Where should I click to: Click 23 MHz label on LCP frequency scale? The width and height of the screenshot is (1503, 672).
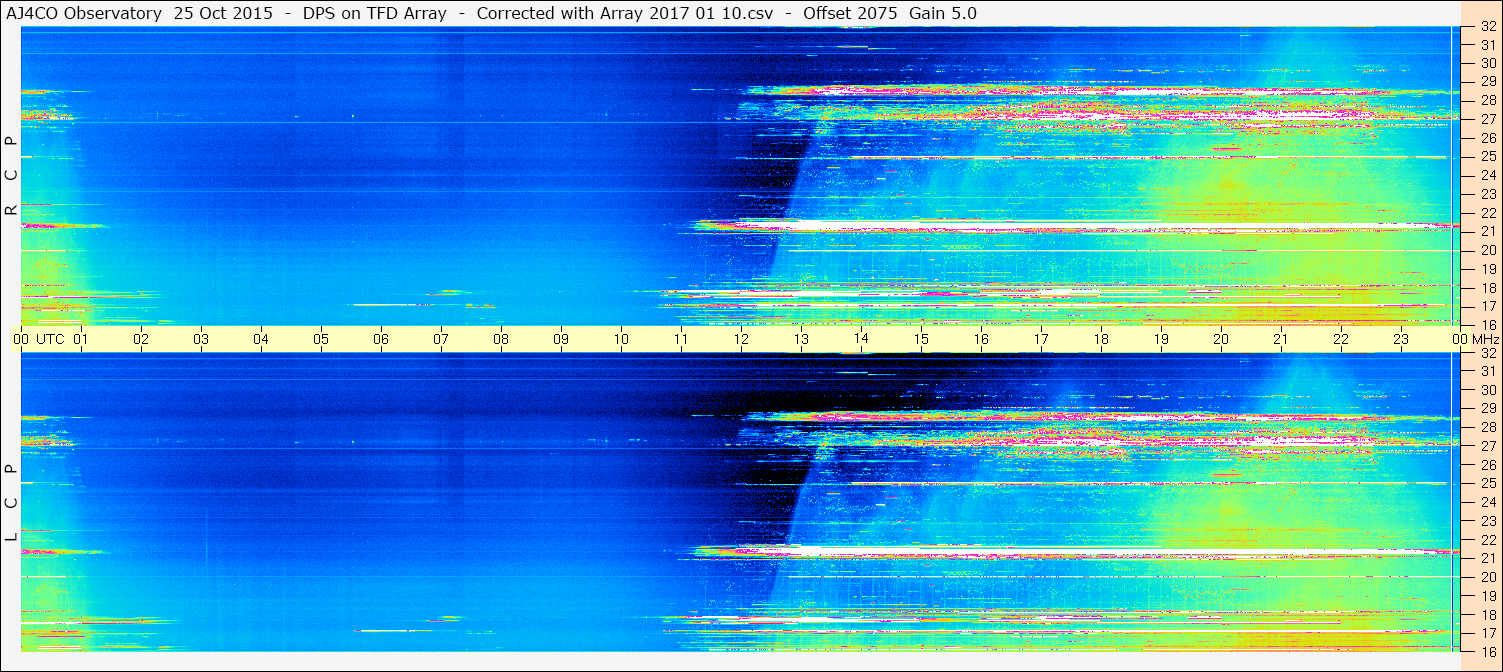(x=1487, y=521)
